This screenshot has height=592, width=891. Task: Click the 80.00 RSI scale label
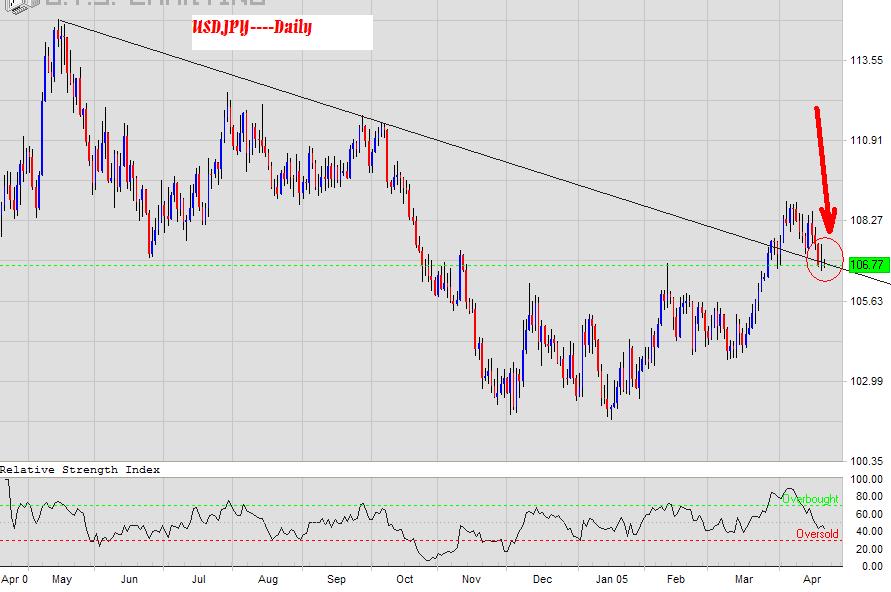866,496
